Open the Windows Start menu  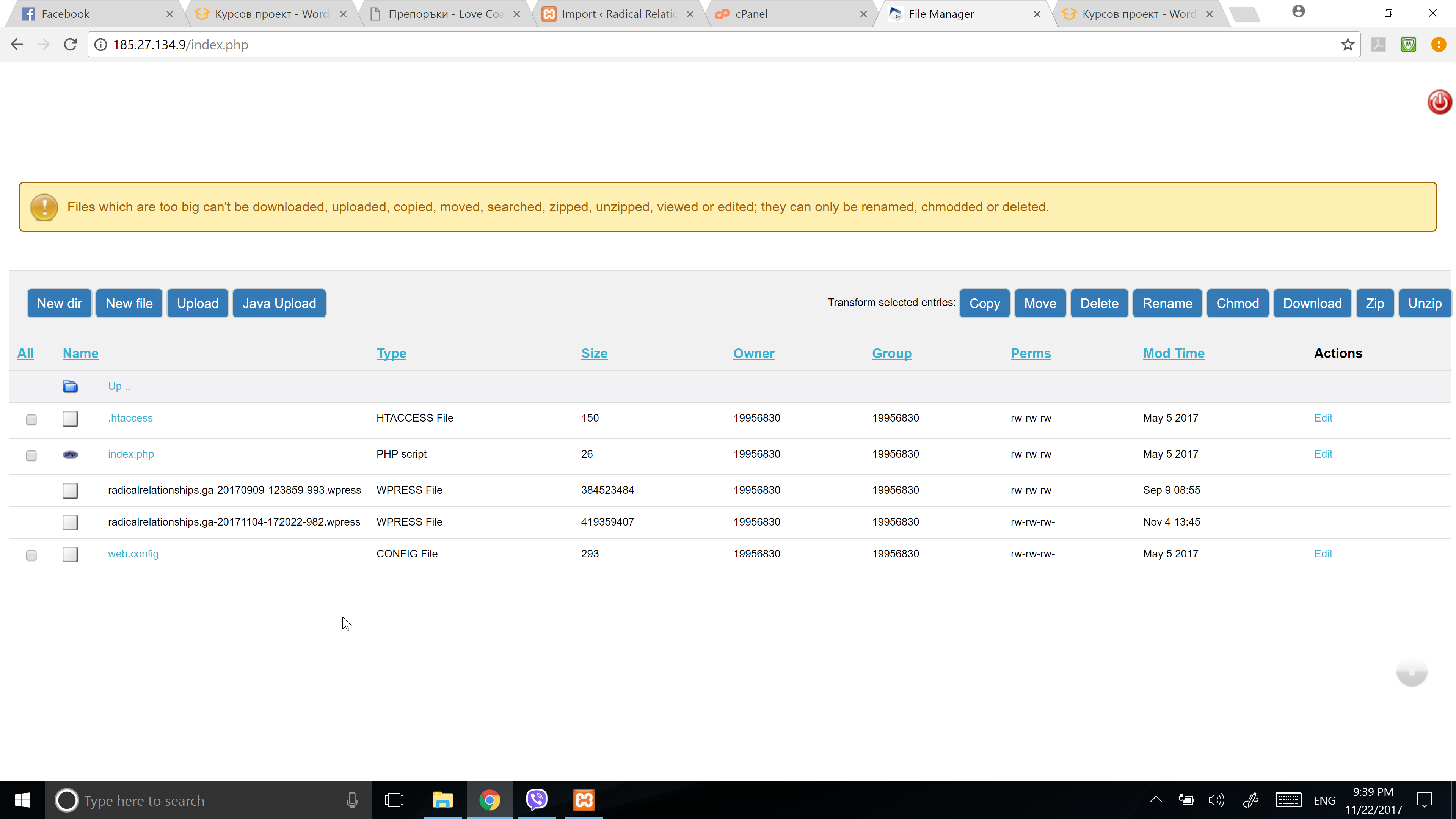(23, 800)
